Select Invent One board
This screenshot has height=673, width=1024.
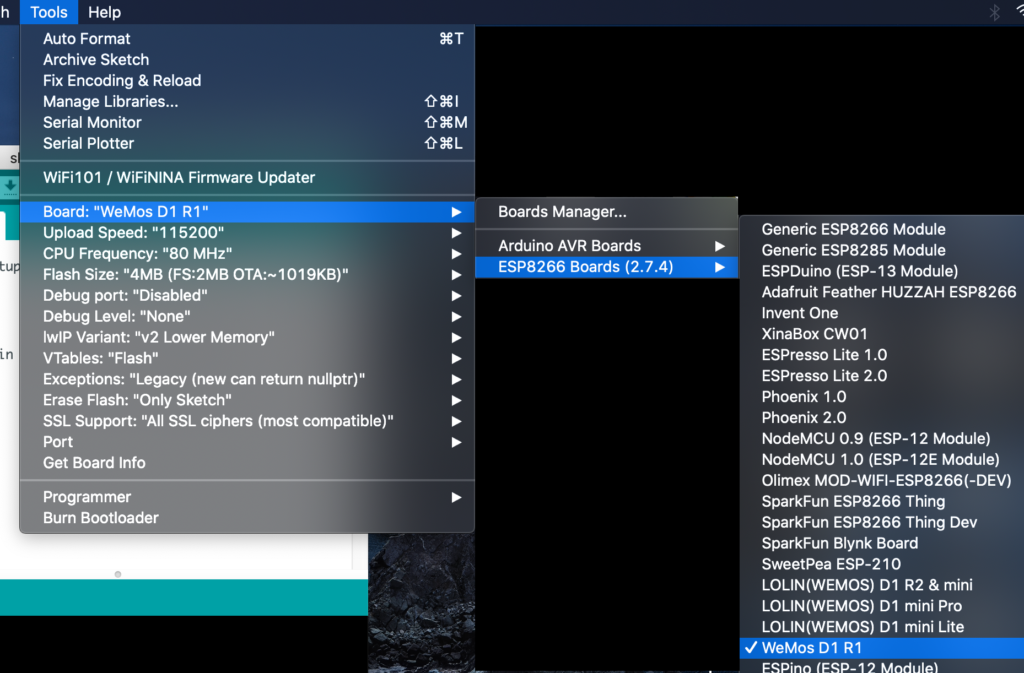pos(882,313)
